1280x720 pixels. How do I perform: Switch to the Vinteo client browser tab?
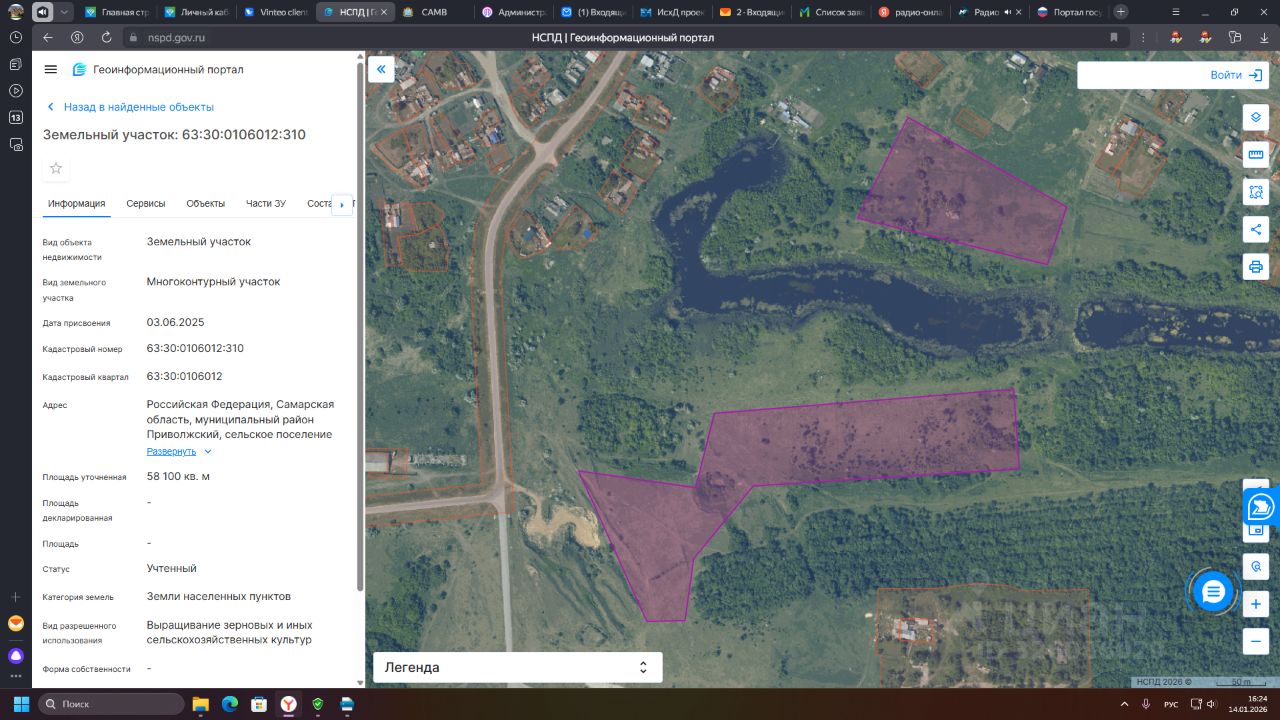click(275, 12)
